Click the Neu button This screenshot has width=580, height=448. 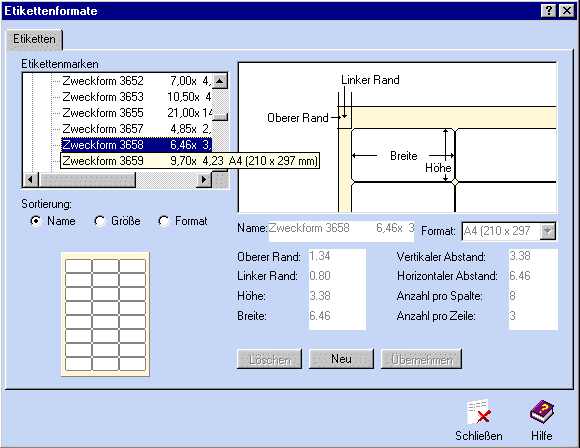341,359
